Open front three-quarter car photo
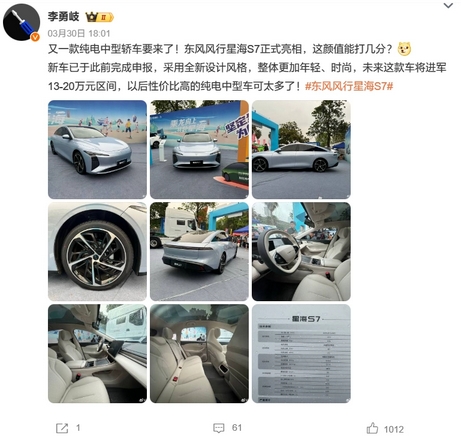The image size is (461, 436). click(97, 149)
